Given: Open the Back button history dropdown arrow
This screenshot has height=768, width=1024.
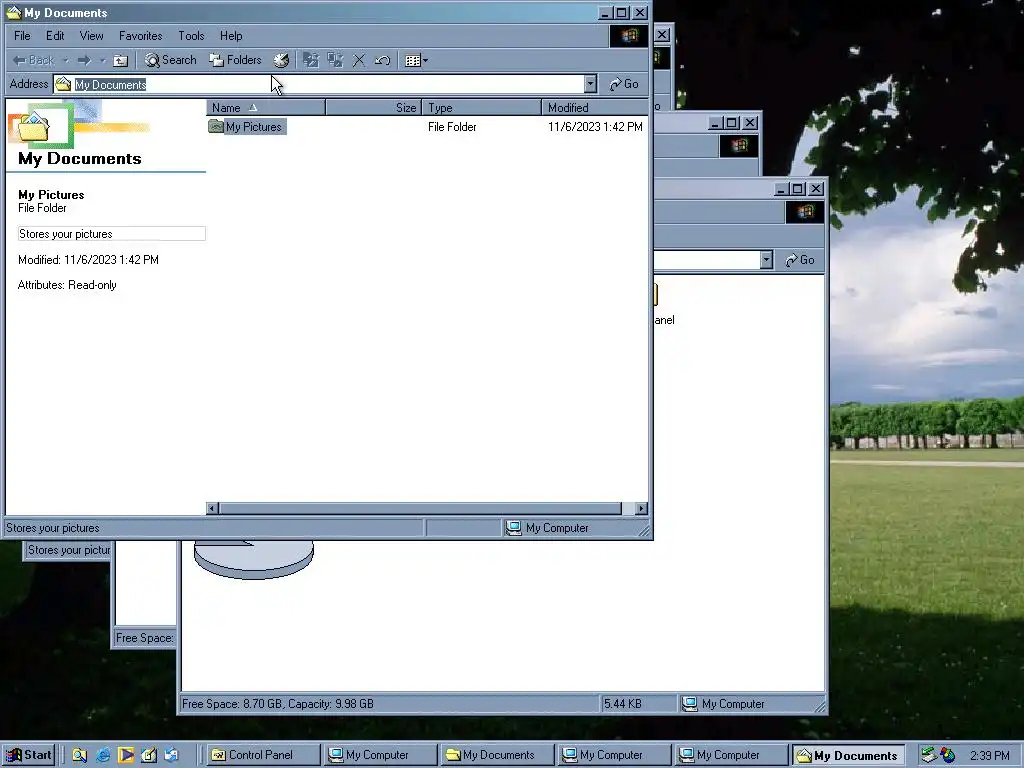Looking at the screenshot, I should 65,60.
